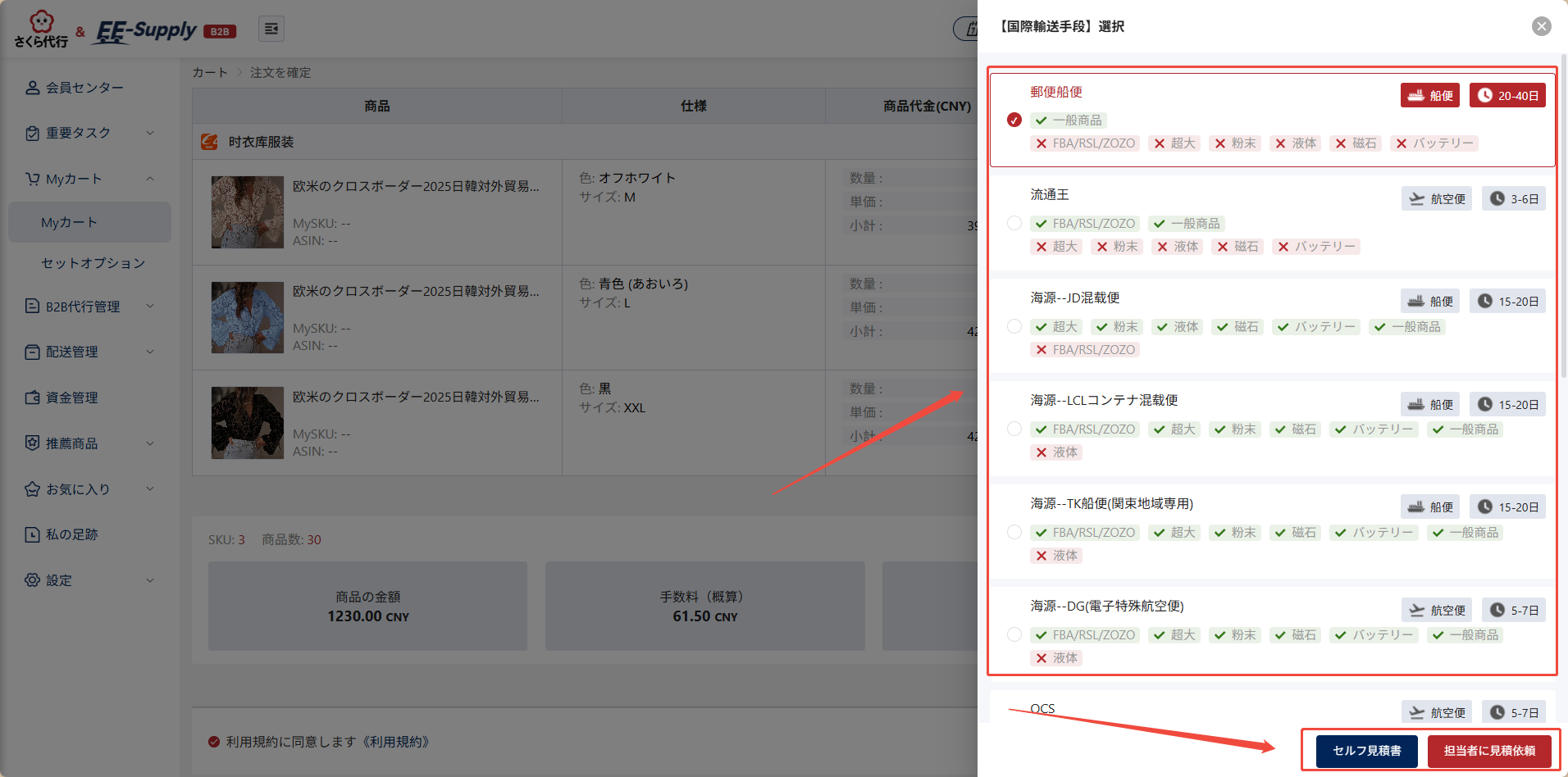This screenshot has height=777, width=1568.
Task: Select the 海源--JD混載便 radio button
Action: (1014, 326)
